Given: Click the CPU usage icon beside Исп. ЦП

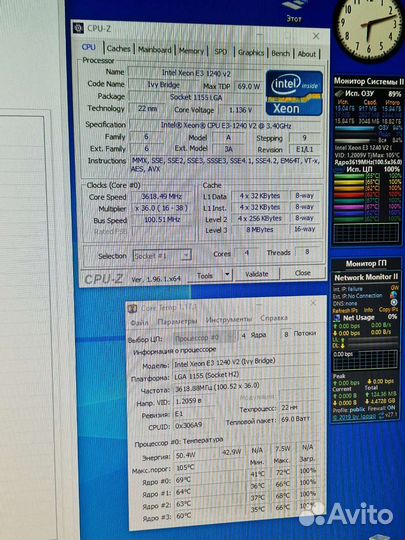Looking at the screenshot, I should click(340, 169).
